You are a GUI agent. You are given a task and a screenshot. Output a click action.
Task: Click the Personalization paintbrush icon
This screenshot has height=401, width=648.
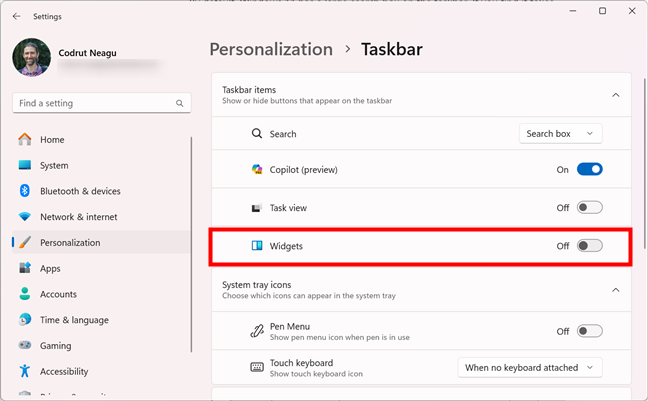coord(25,242)
